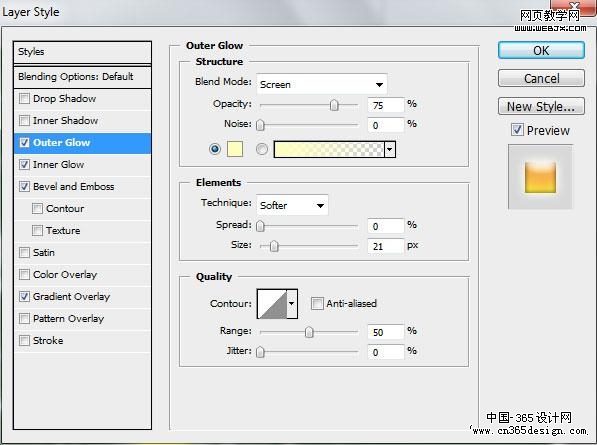Click the OK button

[x=541, y=50]
